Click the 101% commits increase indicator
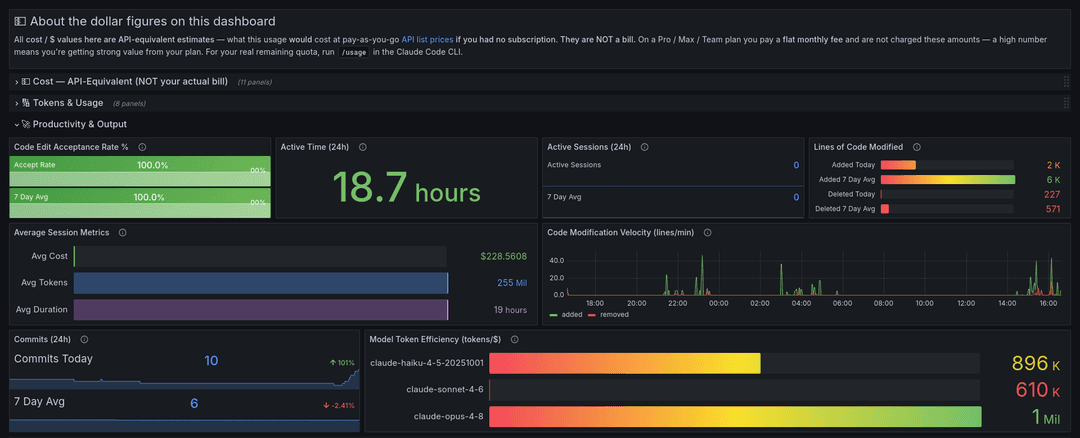This screenshot has height=438, width=1080. (x=342, y=363)
